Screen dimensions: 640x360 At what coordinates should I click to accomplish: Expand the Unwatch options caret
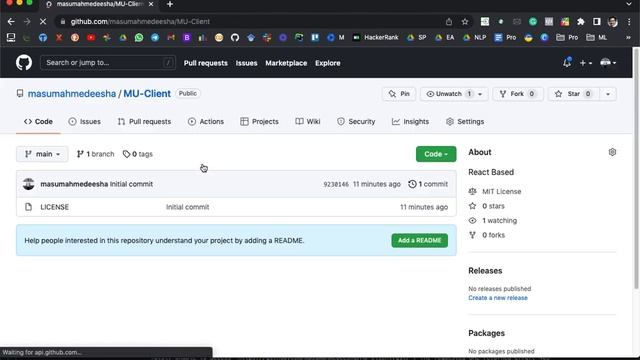(480, 94)
